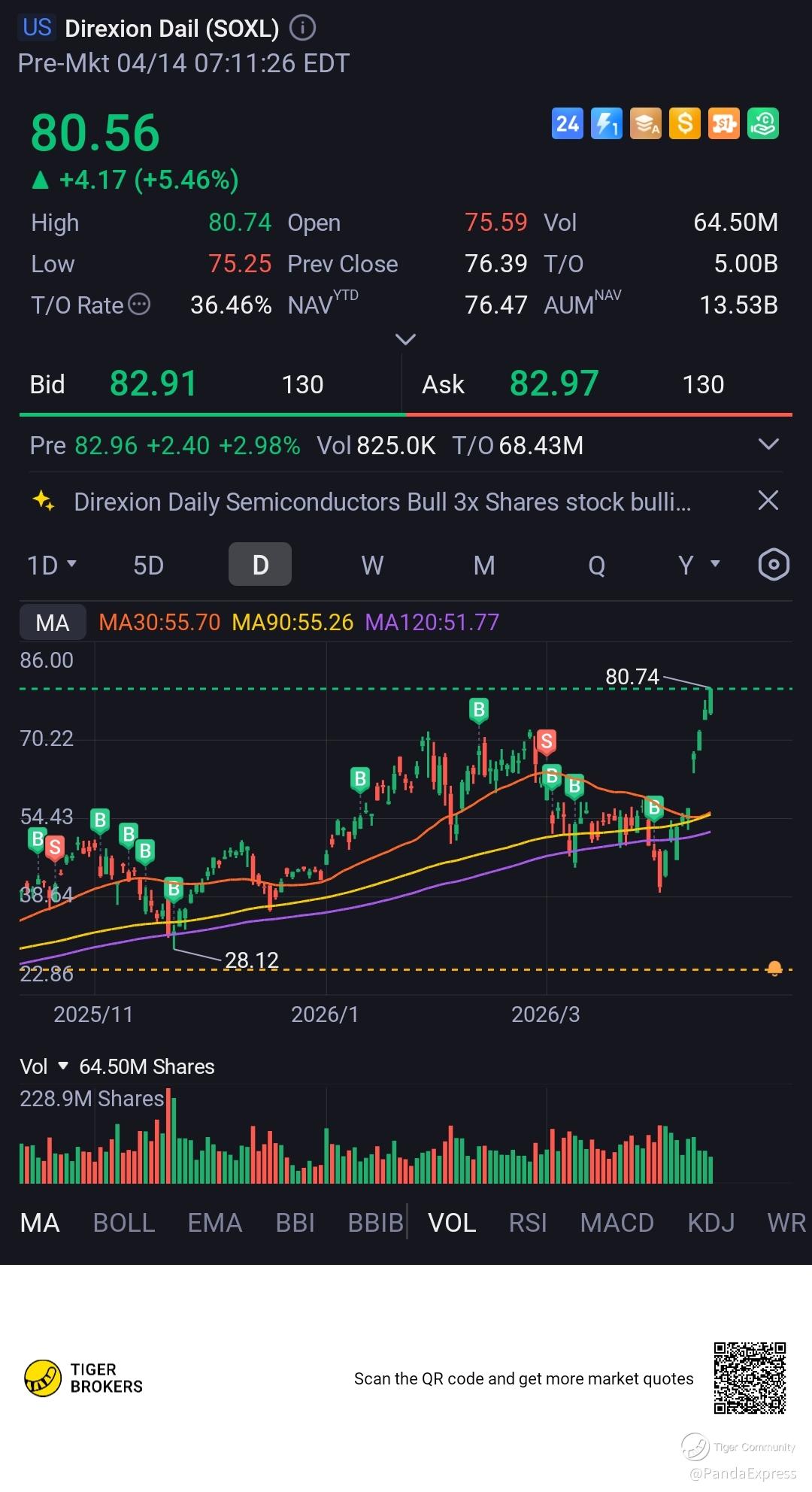Screen dimensions: 812x1492
Task: Select the KDJ sub-indicator
Action: point(710,1223)
